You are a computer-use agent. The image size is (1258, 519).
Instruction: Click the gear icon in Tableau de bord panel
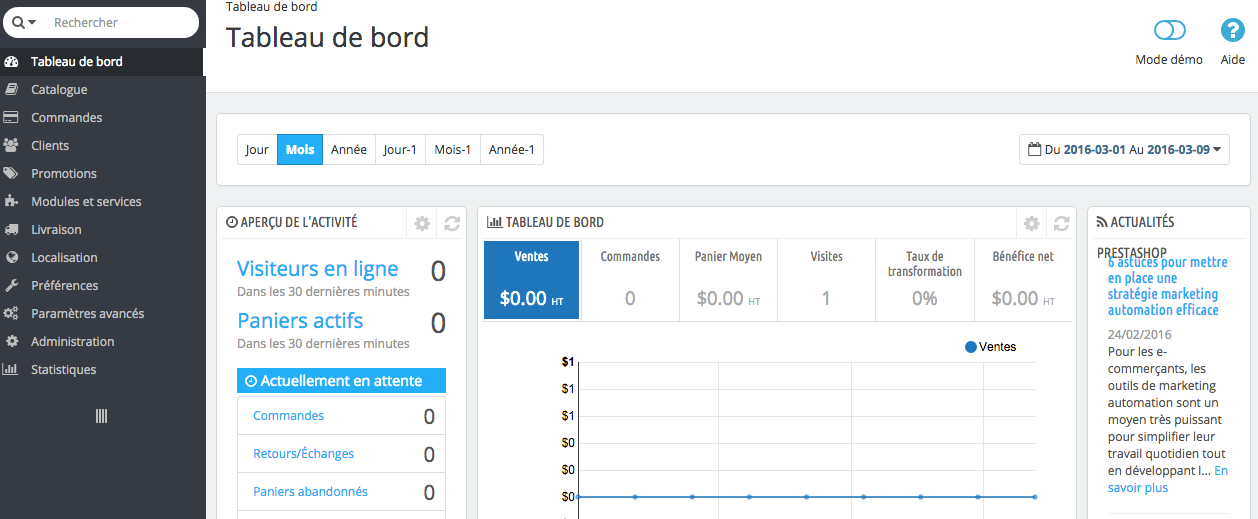[x=1032, y=223]
